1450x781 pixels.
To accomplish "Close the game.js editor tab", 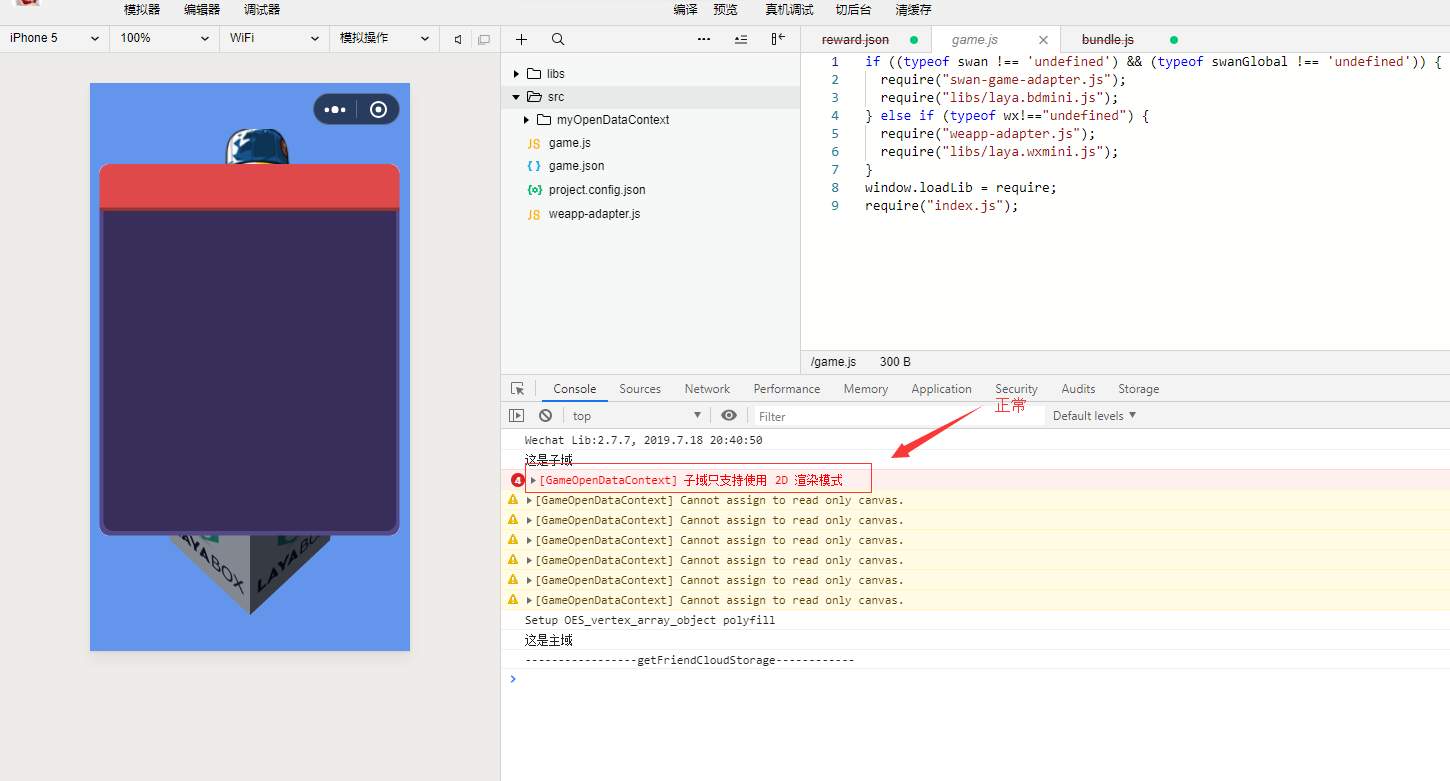I will click(x=1043, y=40).
